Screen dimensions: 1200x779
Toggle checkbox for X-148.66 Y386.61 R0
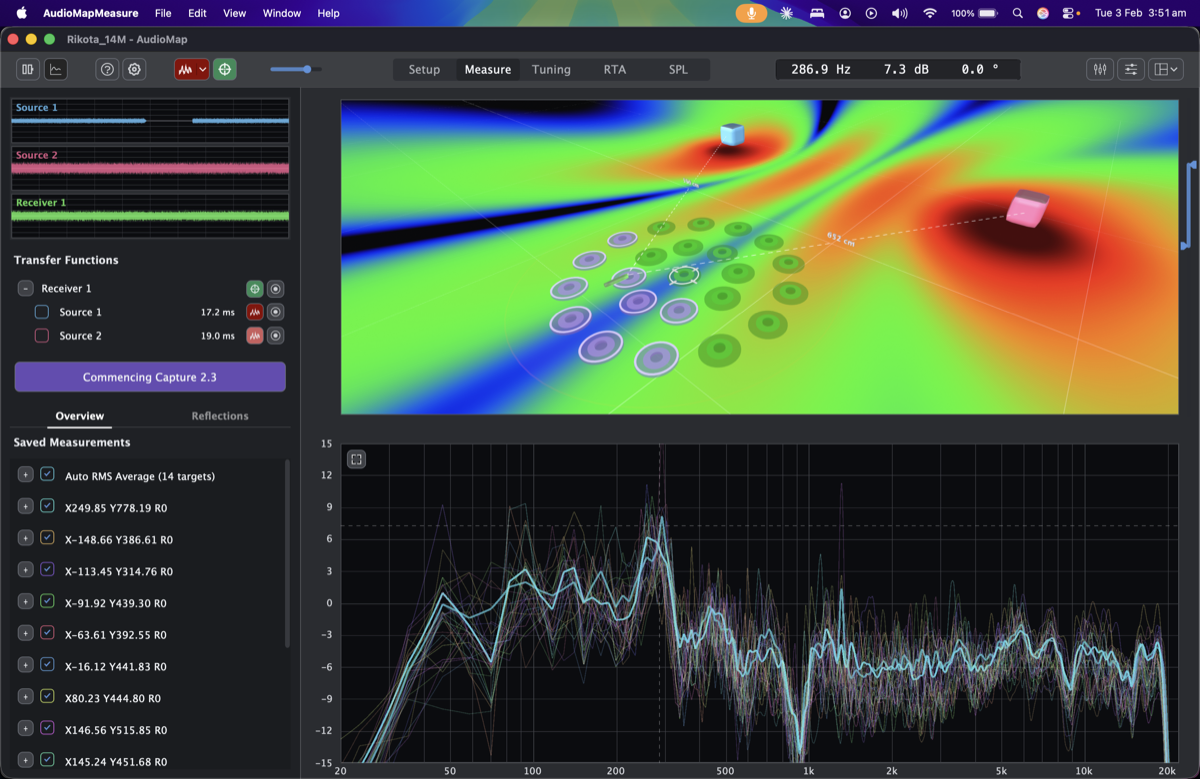[47, 538]
